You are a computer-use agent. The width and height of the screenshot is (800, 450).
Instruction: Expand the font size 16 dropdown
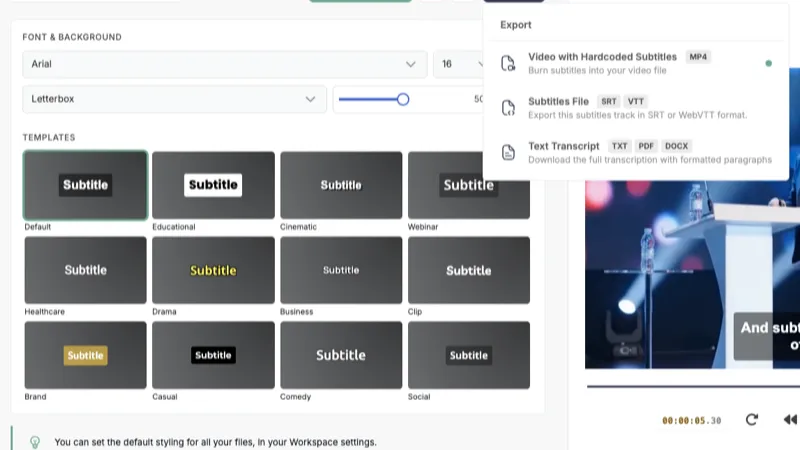tap(458, 64)
